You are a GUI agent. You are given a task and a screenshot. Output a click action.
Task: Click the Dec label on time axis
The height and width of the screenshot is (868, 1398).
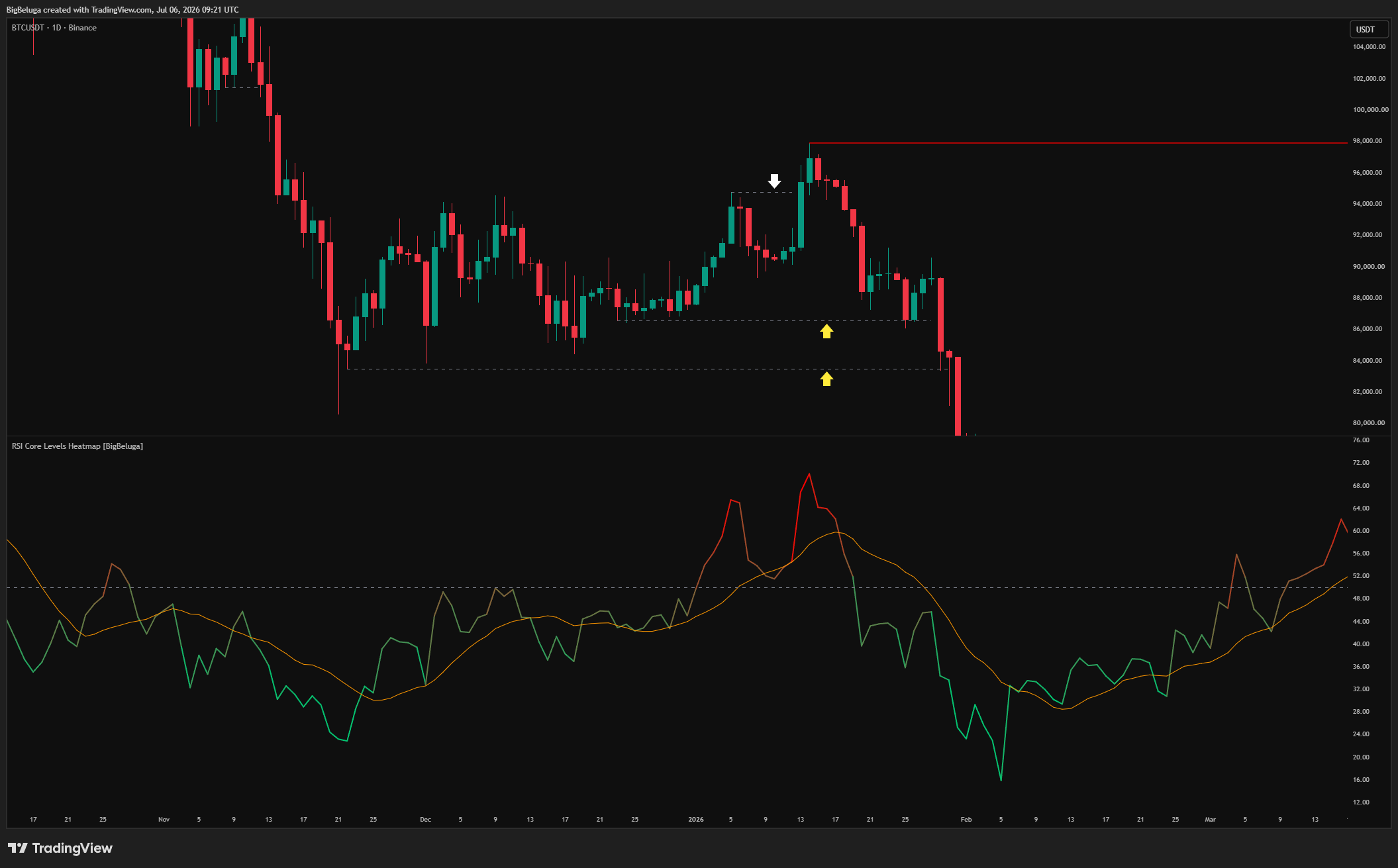(425, 820)
